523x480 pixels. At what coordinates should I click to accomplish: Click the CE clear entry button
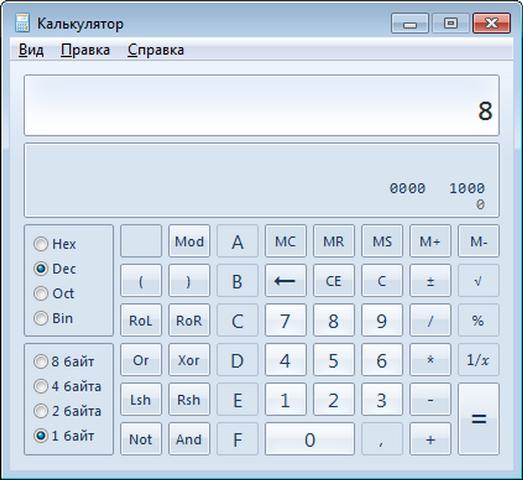[334, 281]
